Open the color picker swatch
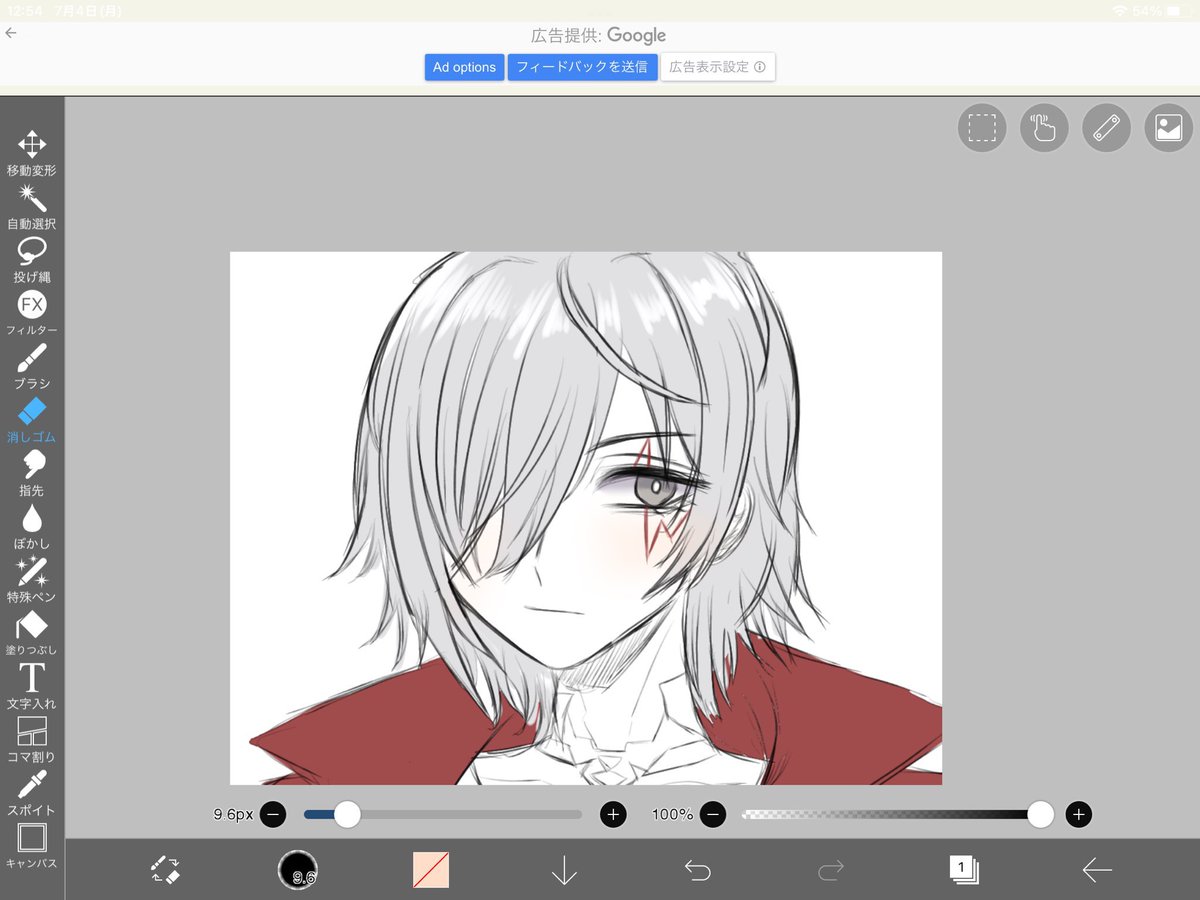This screenshot has width=1200, height=900. click(x=431, y=869)
